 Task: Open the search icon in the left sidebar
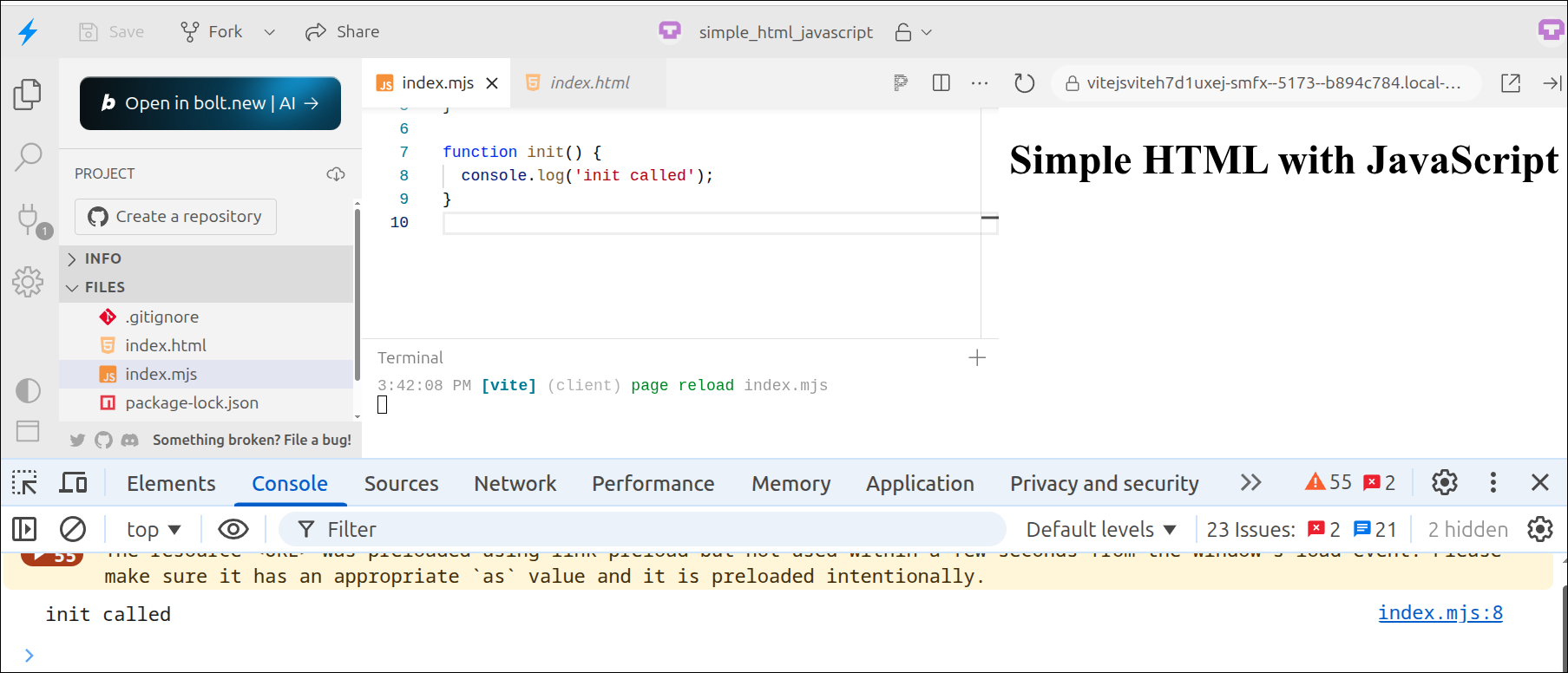pyautogui.click(x=28, y=157)
